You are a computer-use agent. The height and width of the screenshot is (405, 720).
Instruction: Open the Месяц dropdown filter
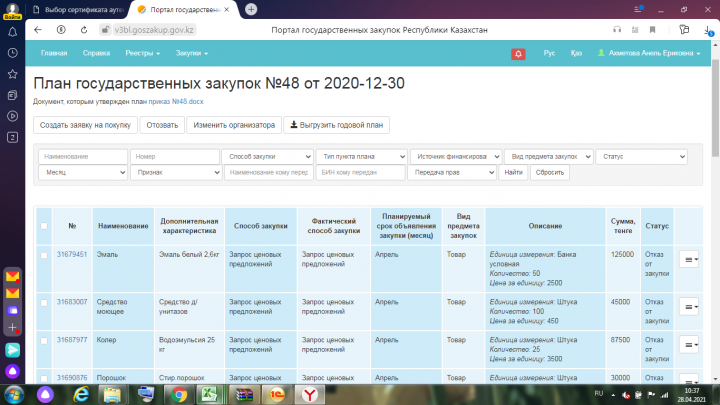coord(83,172)
